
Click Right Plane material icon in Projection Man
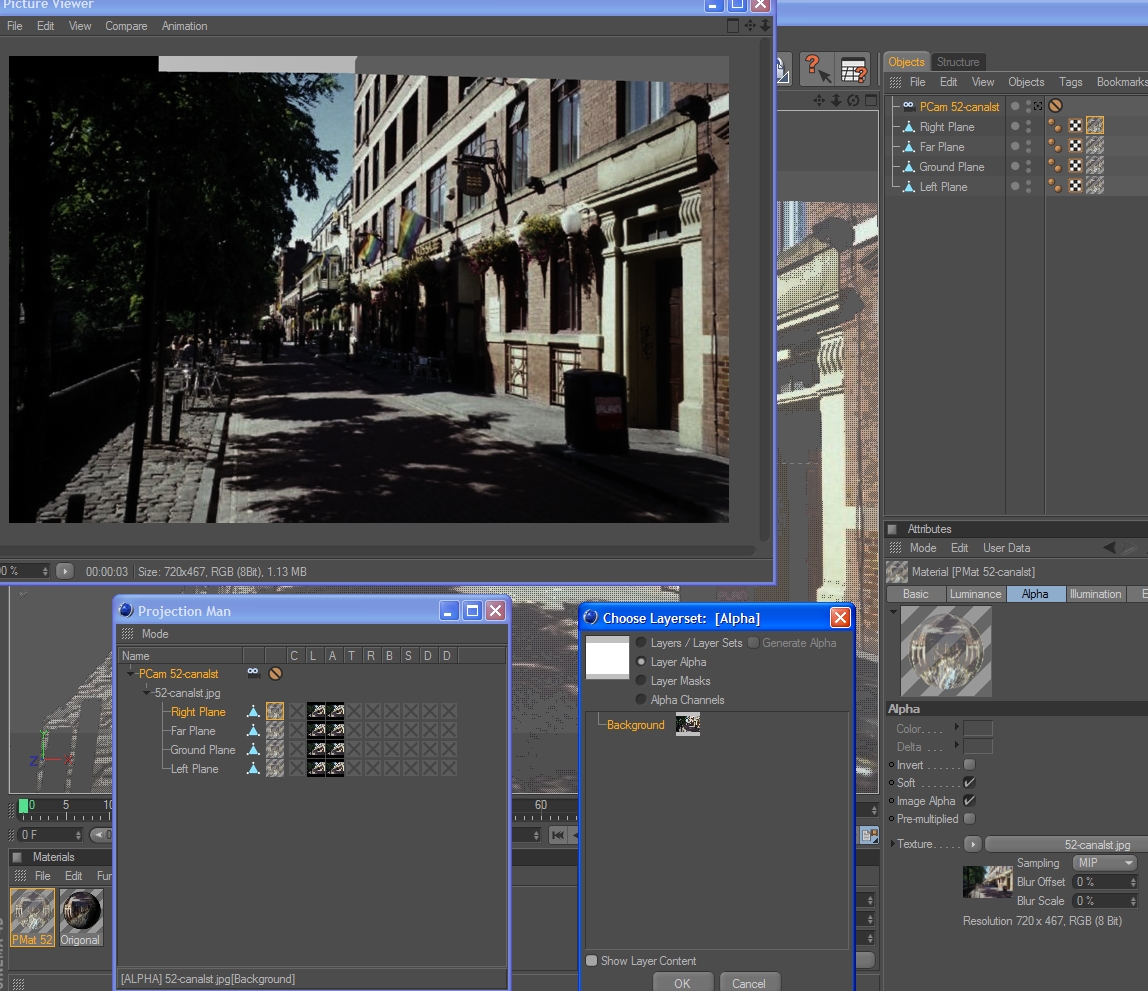275,712
